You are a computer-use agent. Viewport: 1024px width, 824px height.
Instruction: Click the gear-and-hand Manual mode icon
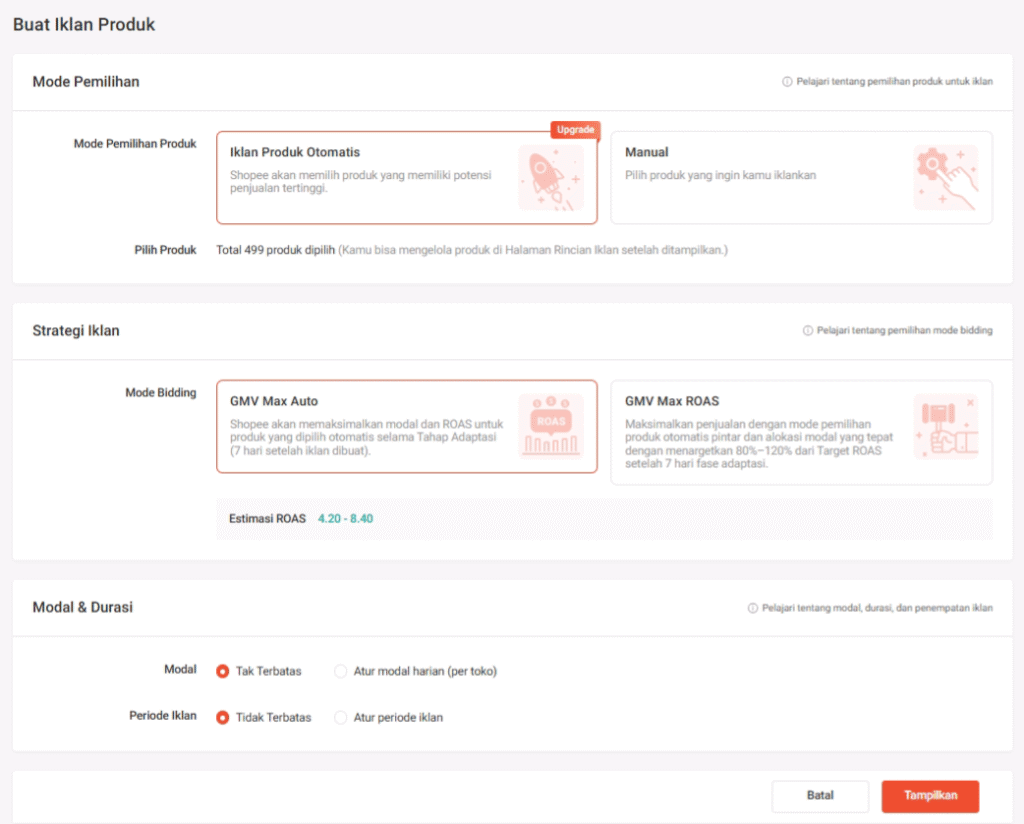[945, 177]
